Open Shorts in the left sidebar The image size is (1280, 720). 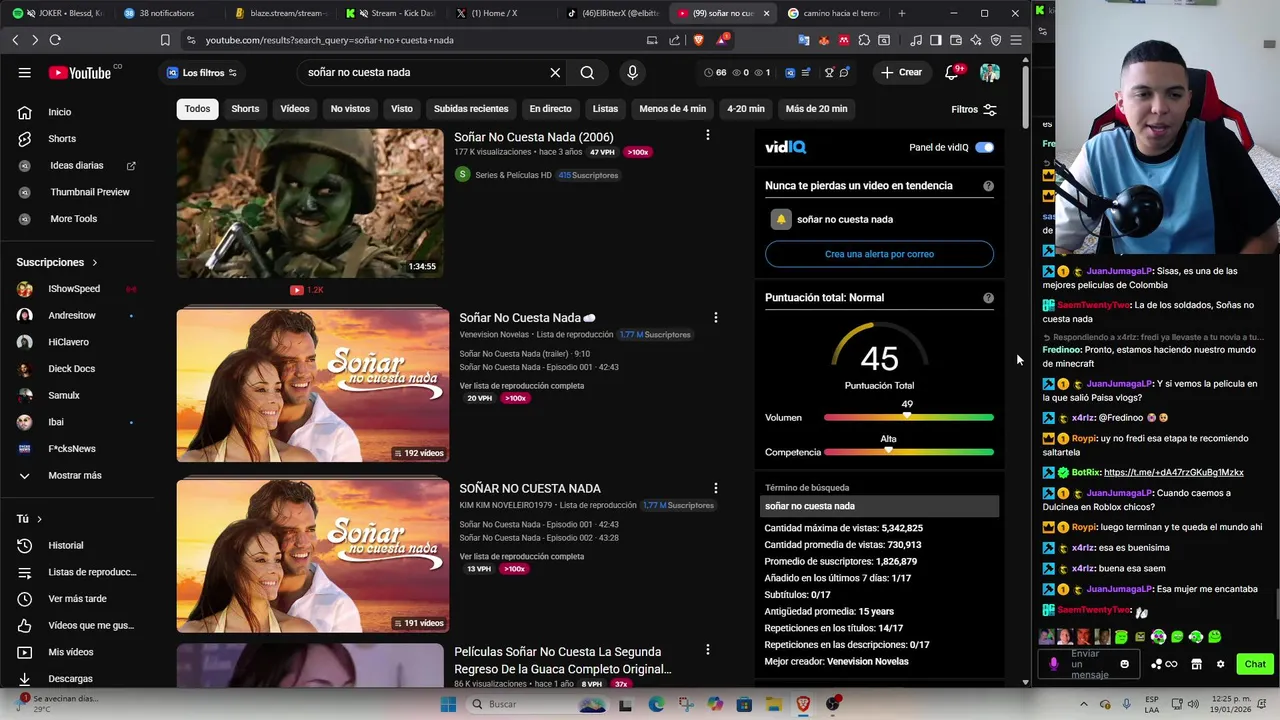point(62,139)
